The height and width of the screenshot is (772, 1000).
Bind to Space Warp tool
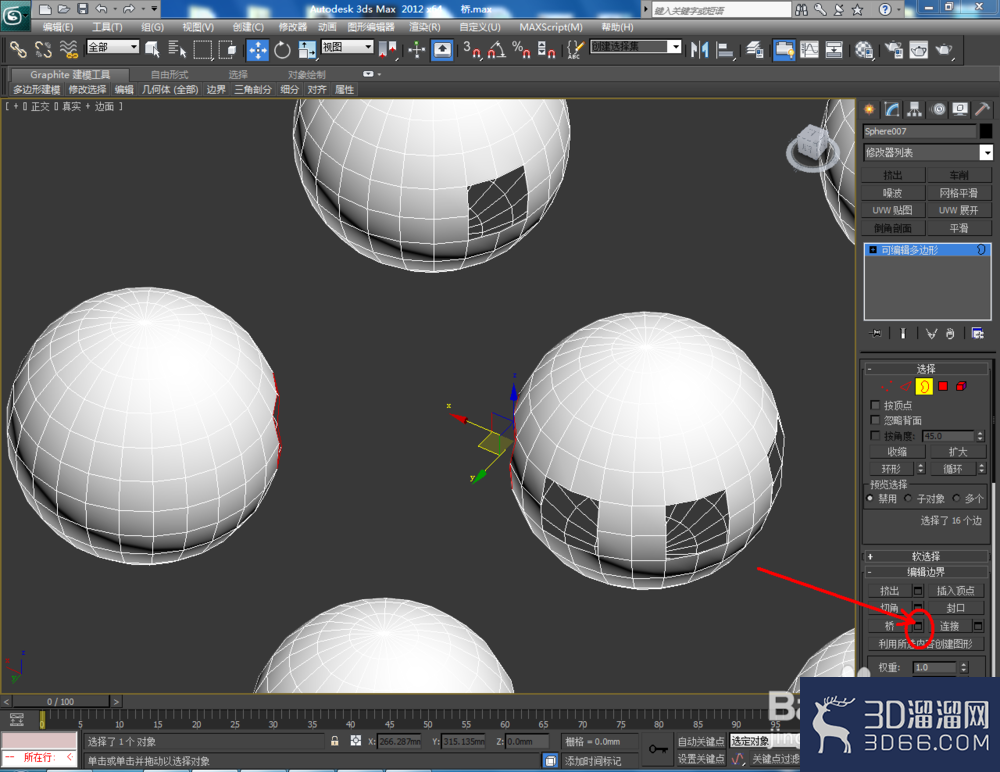pos(69,49)
